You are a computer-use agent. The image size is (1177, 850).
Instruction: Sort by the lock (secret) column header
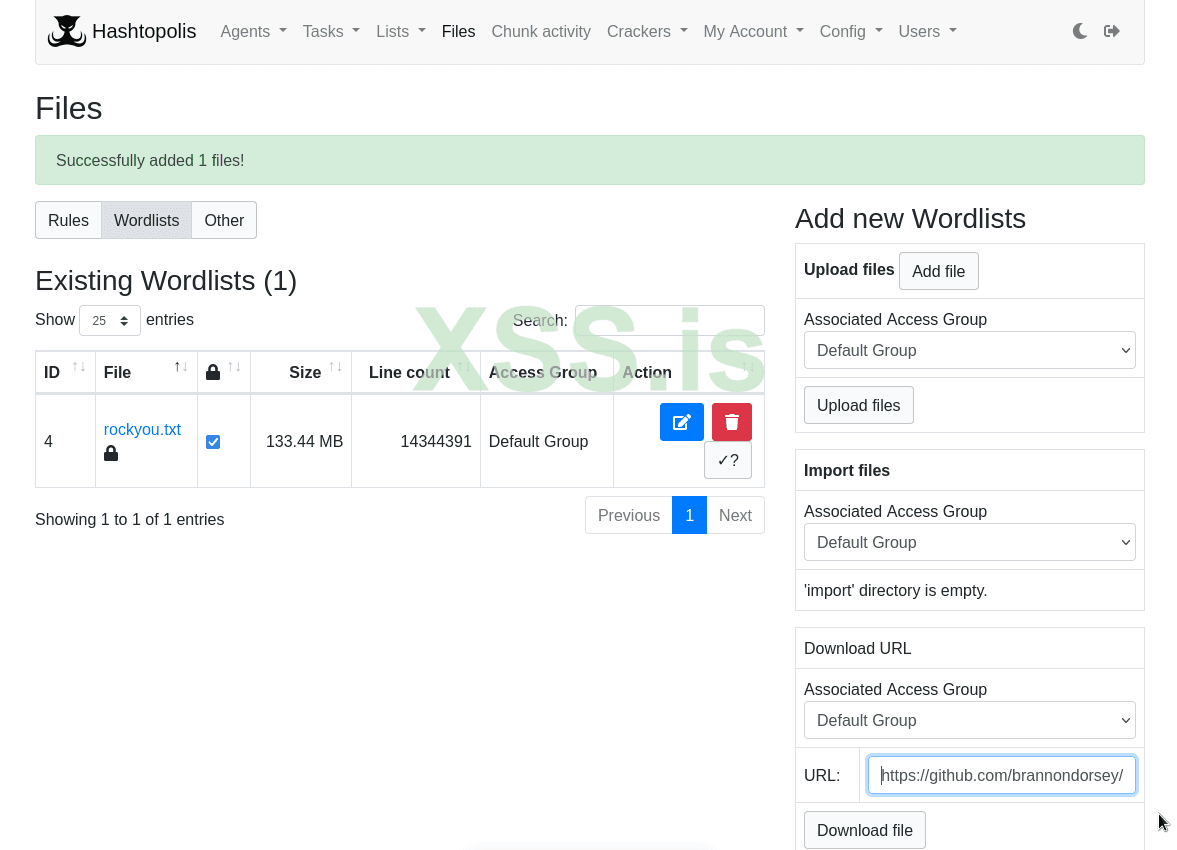tap(224, 372)
